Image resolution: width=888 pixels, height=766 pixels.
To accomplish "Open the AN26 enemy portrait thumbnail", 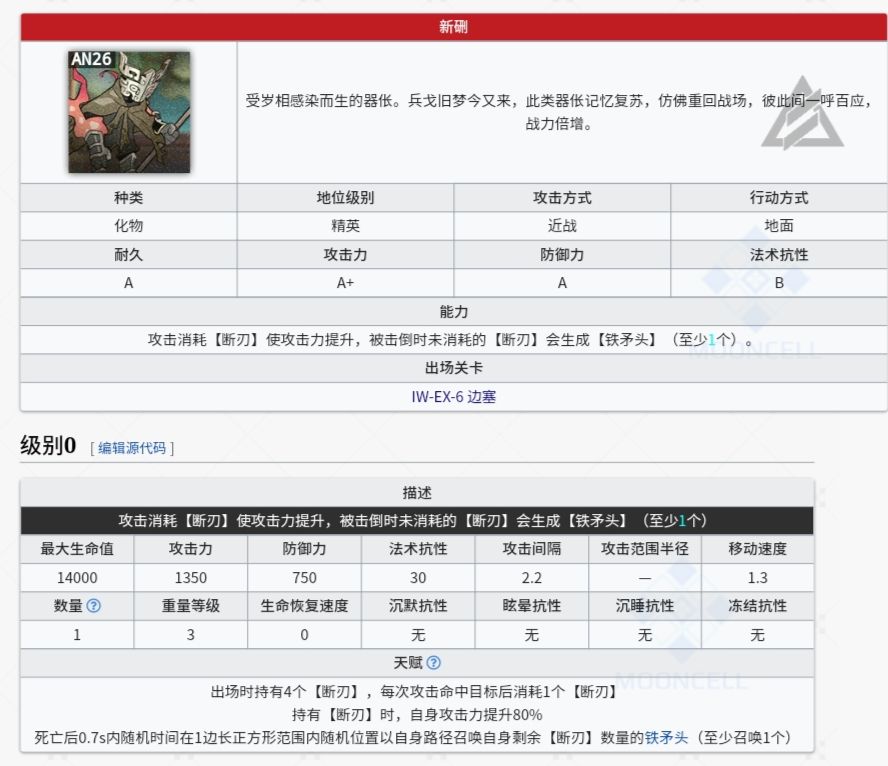I will [x=129, y=112].
